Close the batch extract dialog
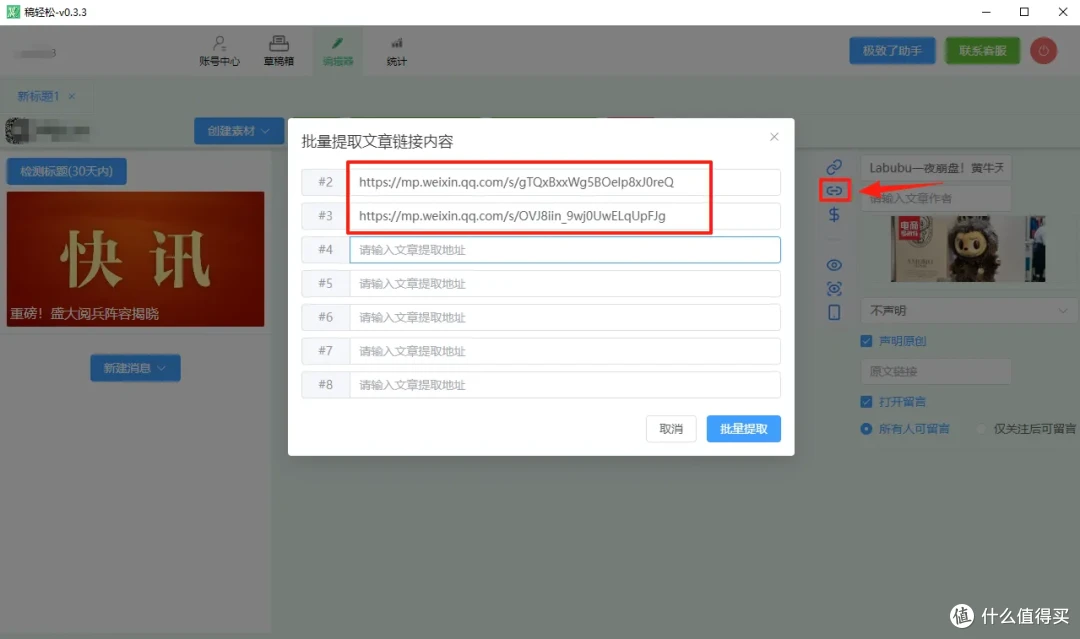 coord(774,137)
